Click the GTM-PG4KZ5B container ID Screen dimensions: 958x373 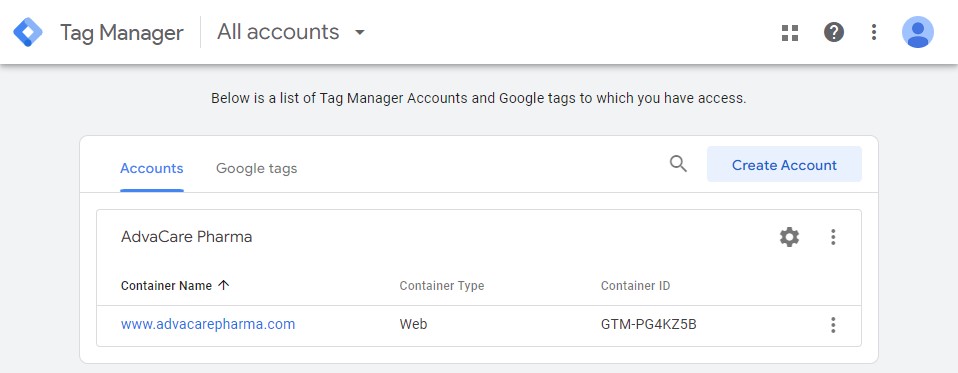[x=649, y=324]
